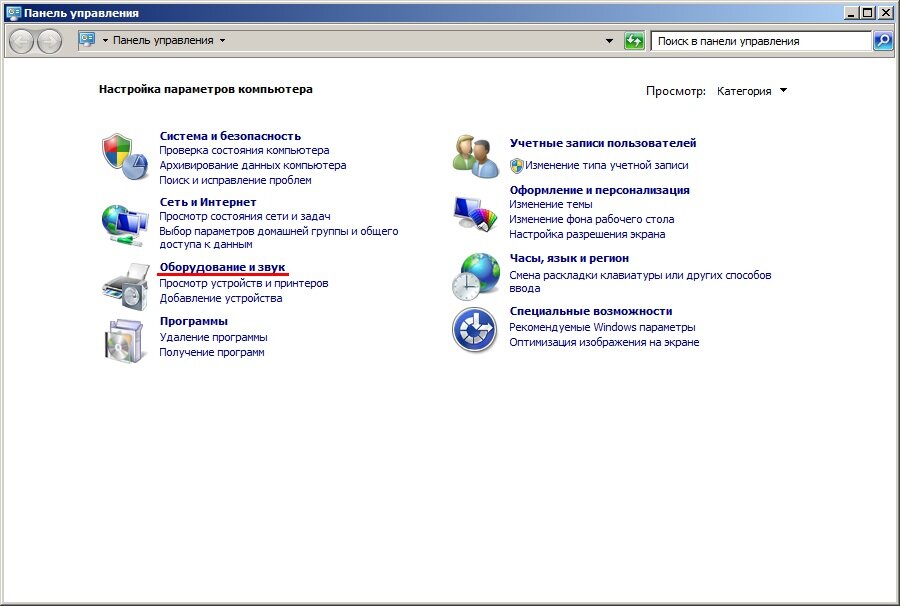Click Удаление программы link

[x=214, y=337]
